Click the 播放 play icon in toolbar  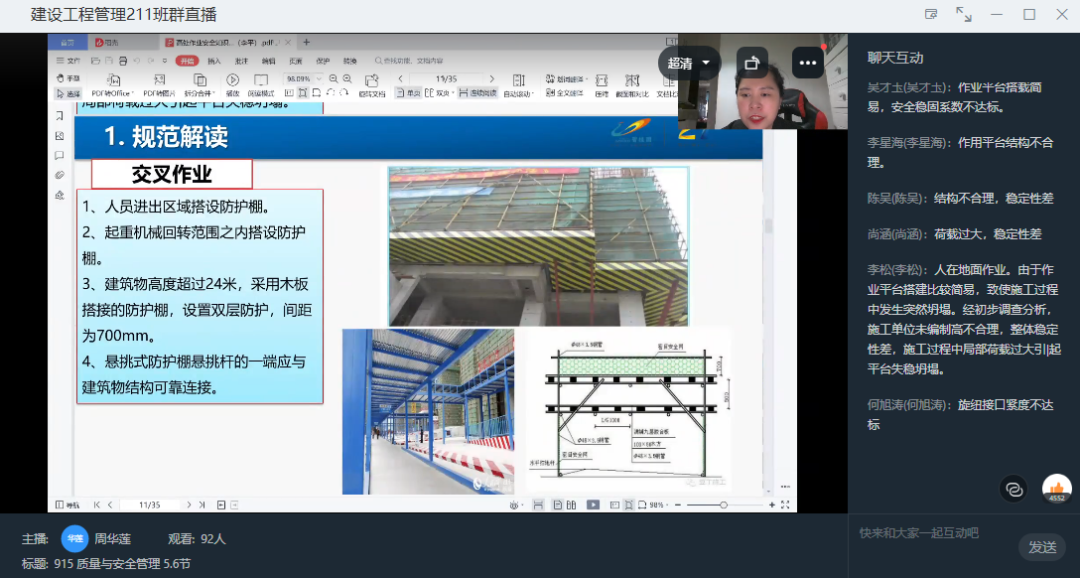click(232, 80)
